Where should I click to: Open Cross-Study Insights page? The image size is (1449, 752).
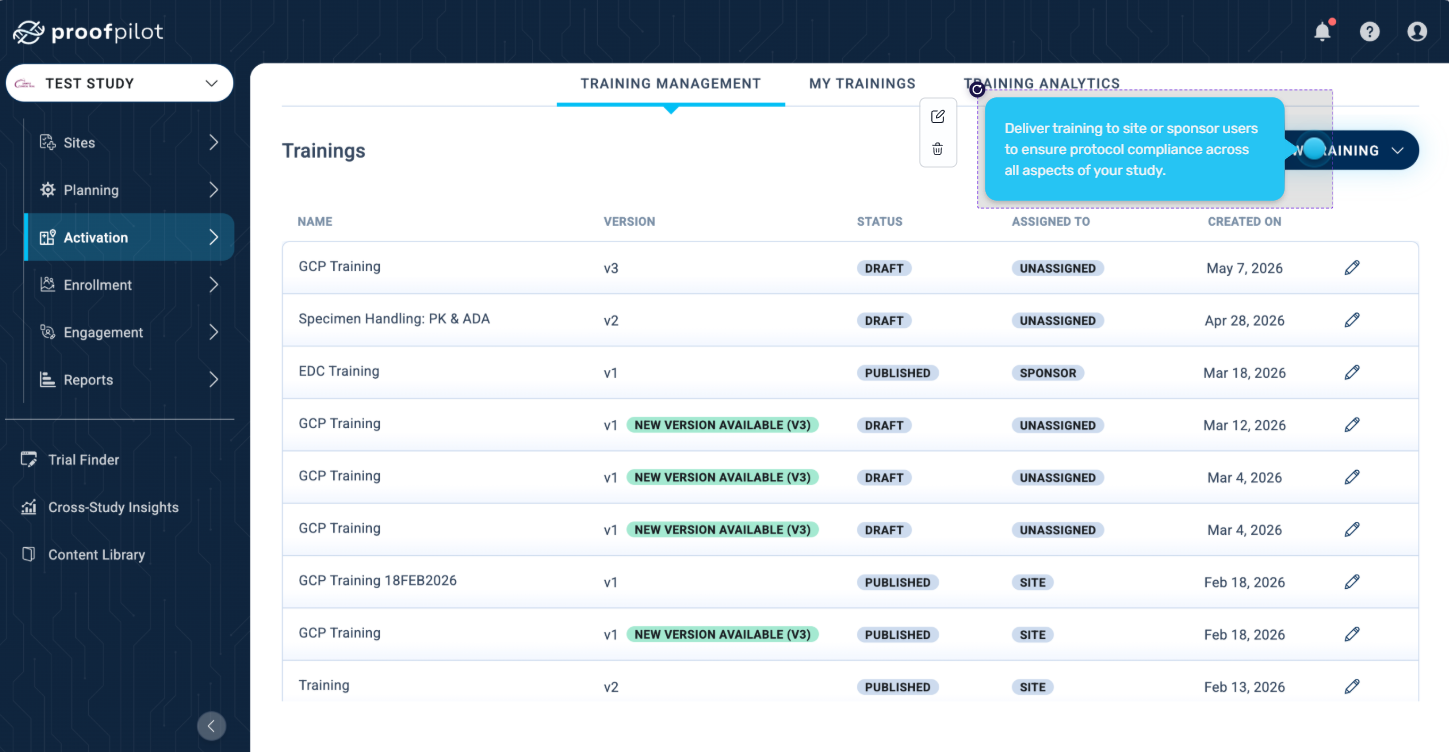click(113, 507)
